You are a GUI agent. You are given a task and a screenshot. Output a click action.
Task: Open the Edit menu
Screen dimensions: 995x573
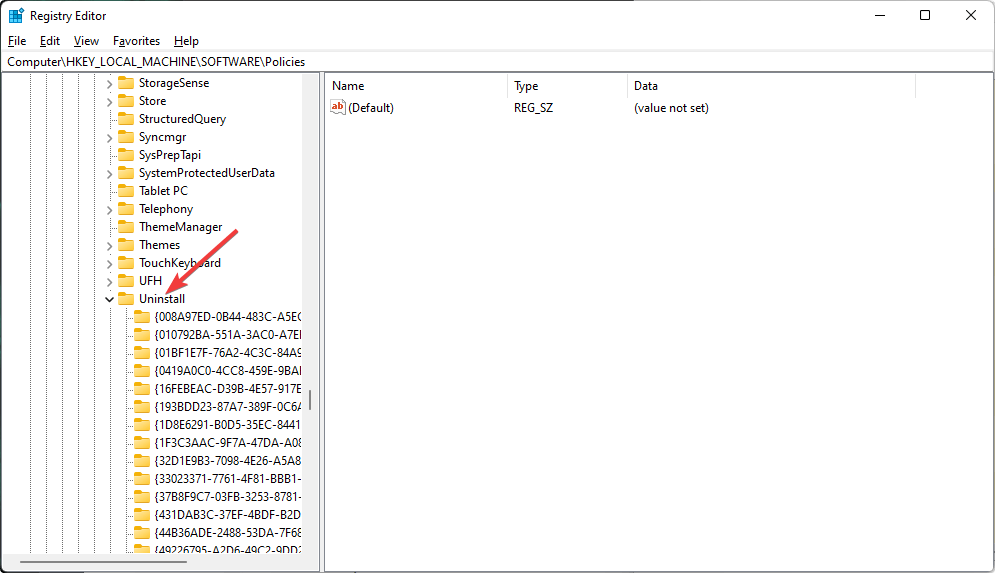coord(49,41)
